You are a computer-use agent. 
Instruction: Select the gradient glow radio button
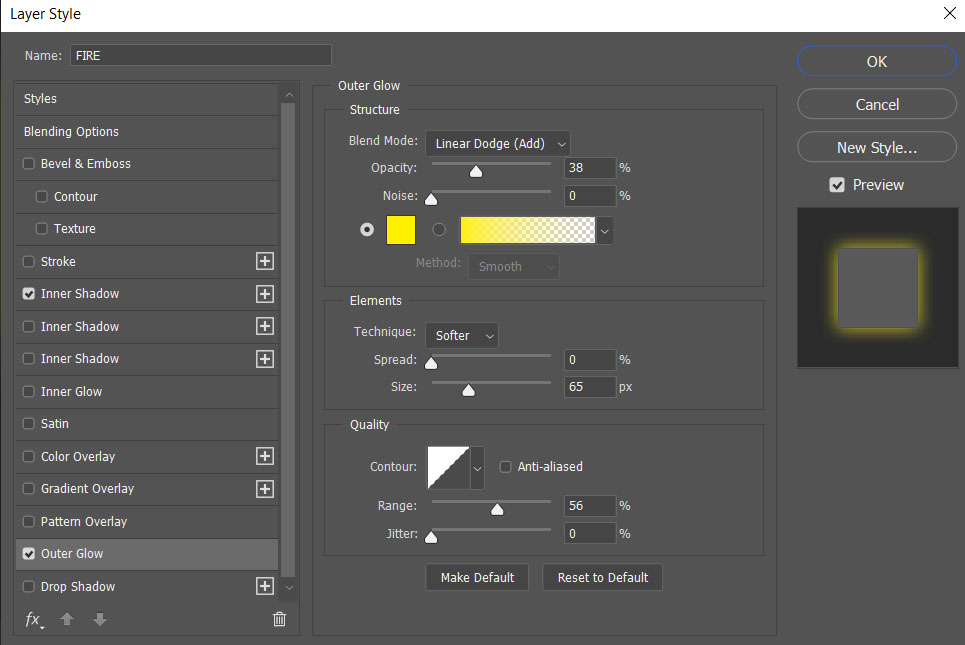point(438,229)
